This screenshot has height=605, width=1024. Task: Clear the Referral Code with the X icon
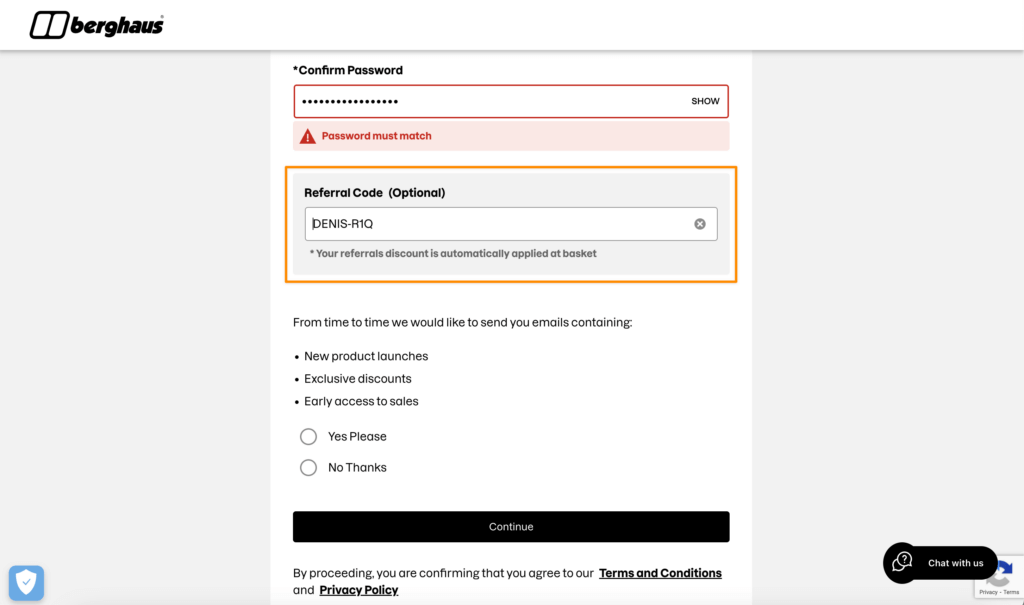(699, 224)
